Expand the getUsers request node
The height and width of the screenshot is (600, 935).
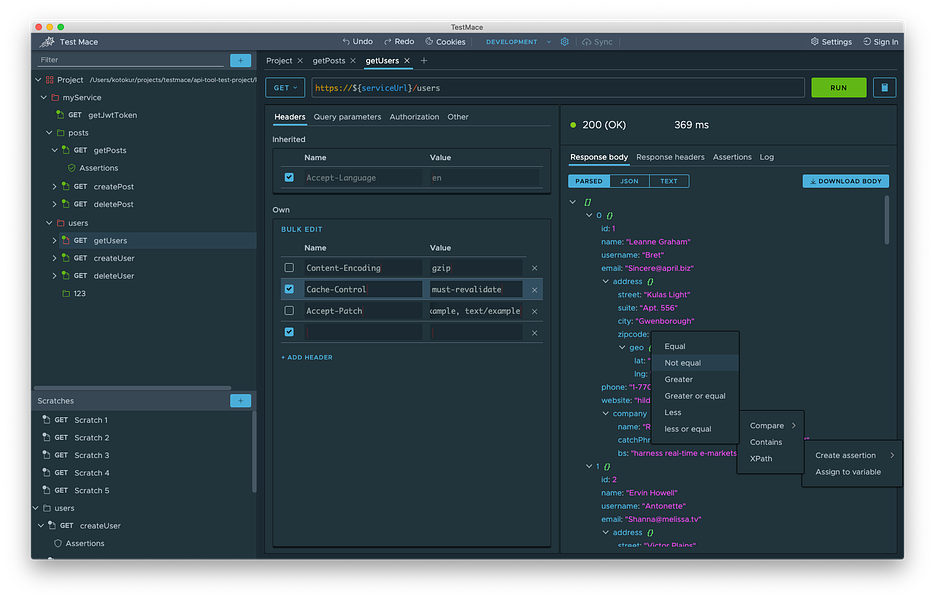pyautogui.click(x=54, y=240)
